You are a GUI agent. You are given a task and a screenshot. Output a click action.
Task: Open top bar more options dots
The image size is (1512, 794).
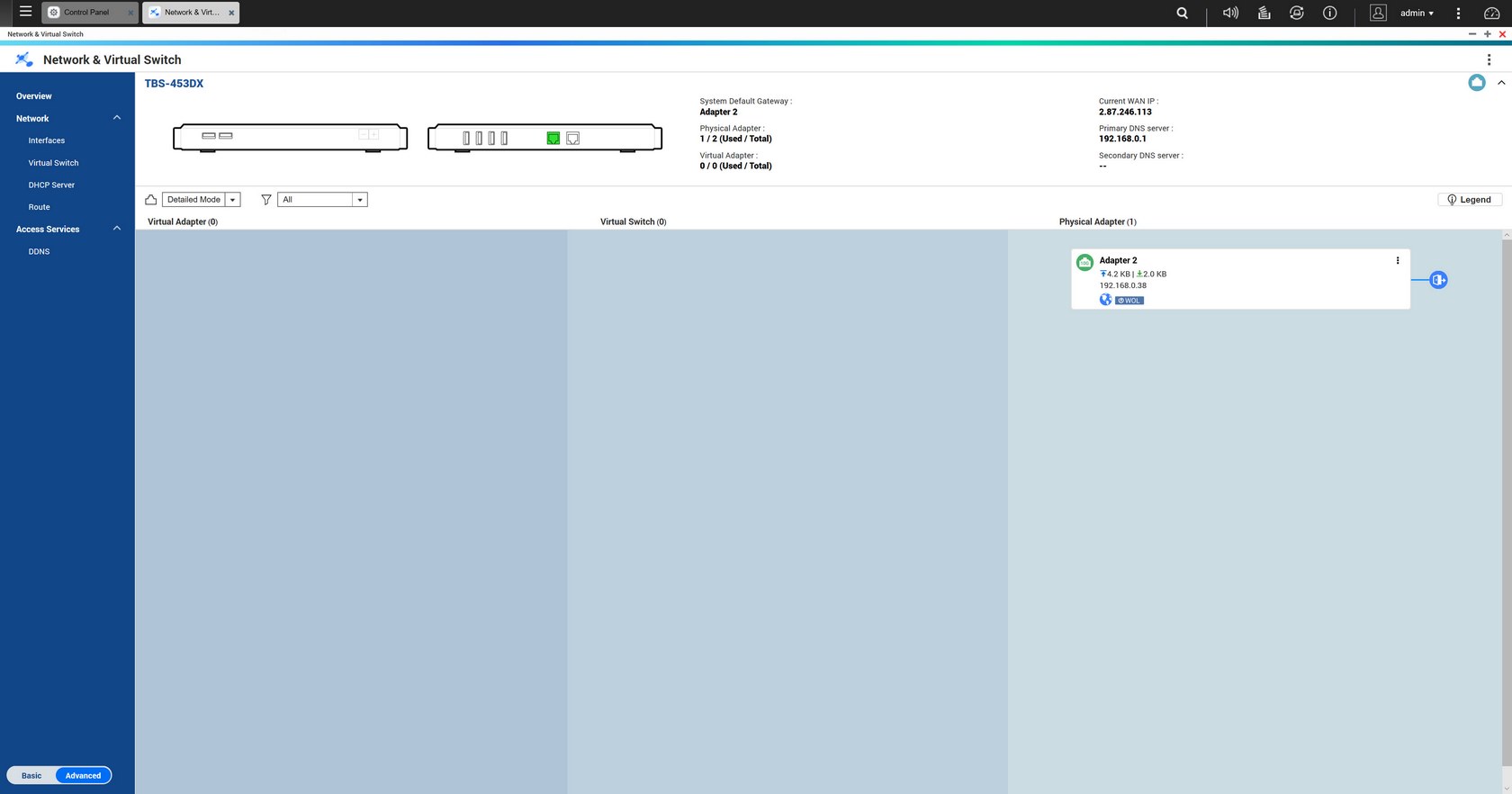[x=1458, y=13]
